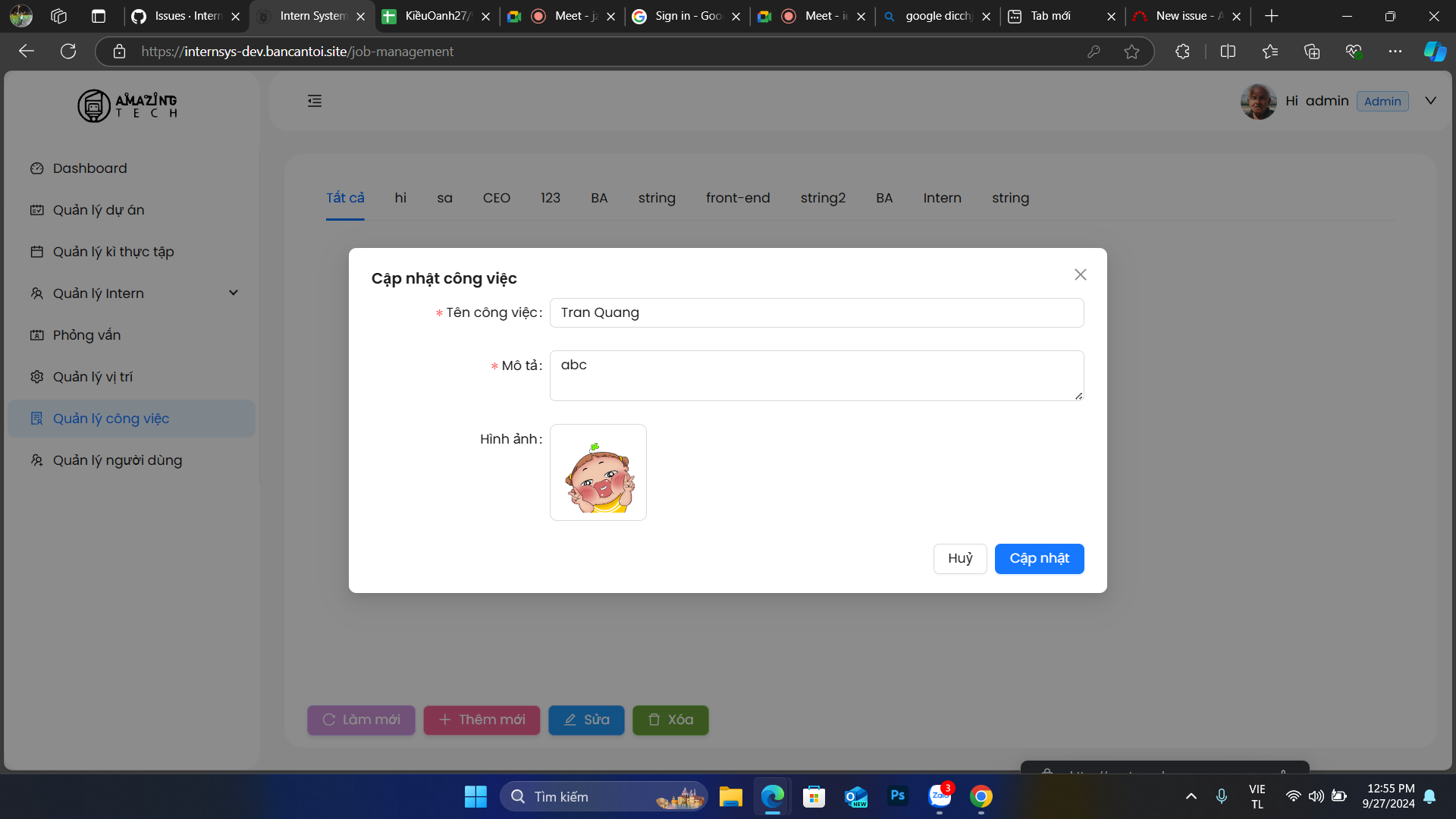Go to Quản lý kì thực tập

[x=113, y=252]
